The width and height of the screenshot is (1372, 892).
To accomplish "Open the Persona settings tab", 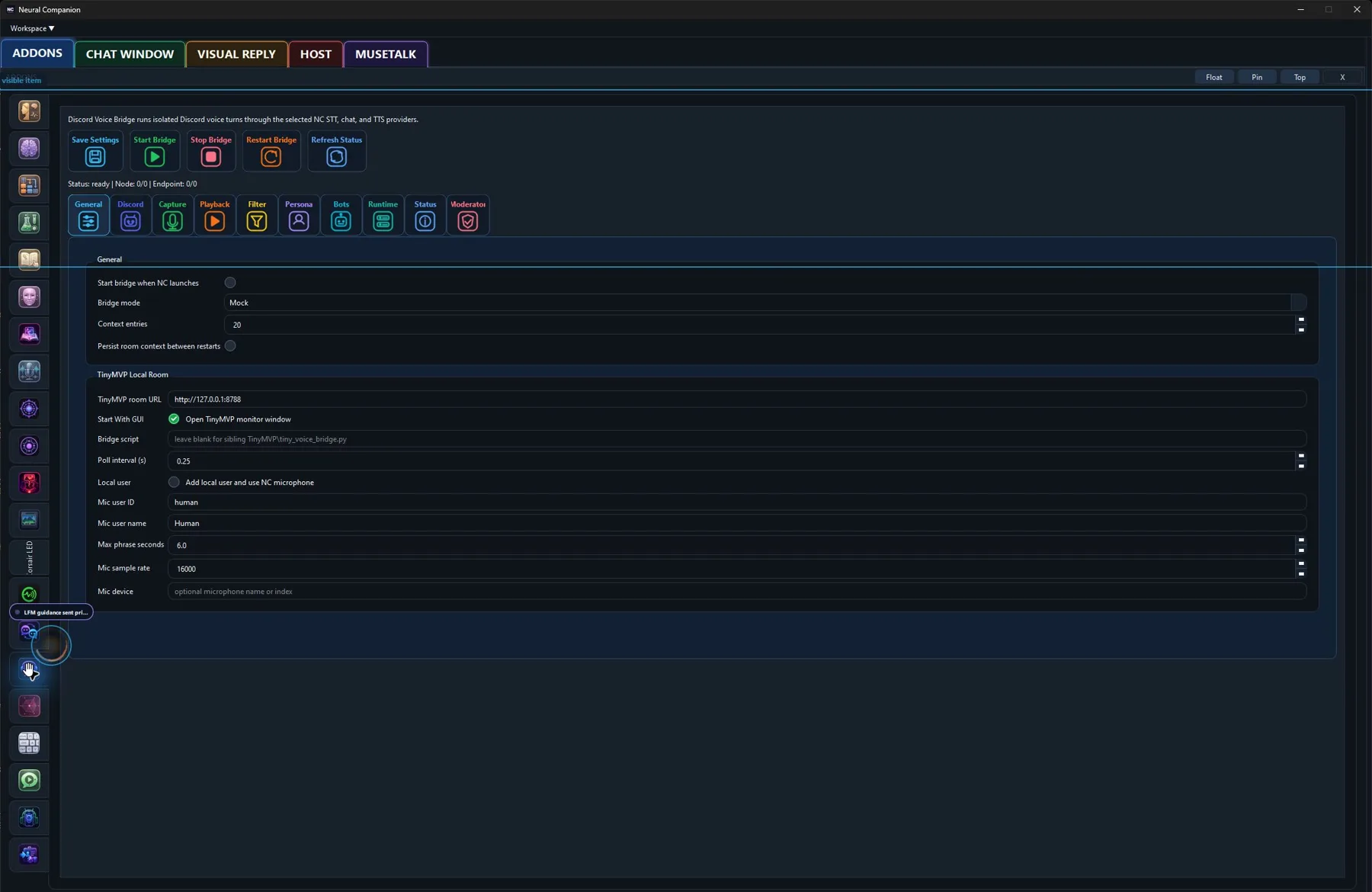I will [299, 216].
